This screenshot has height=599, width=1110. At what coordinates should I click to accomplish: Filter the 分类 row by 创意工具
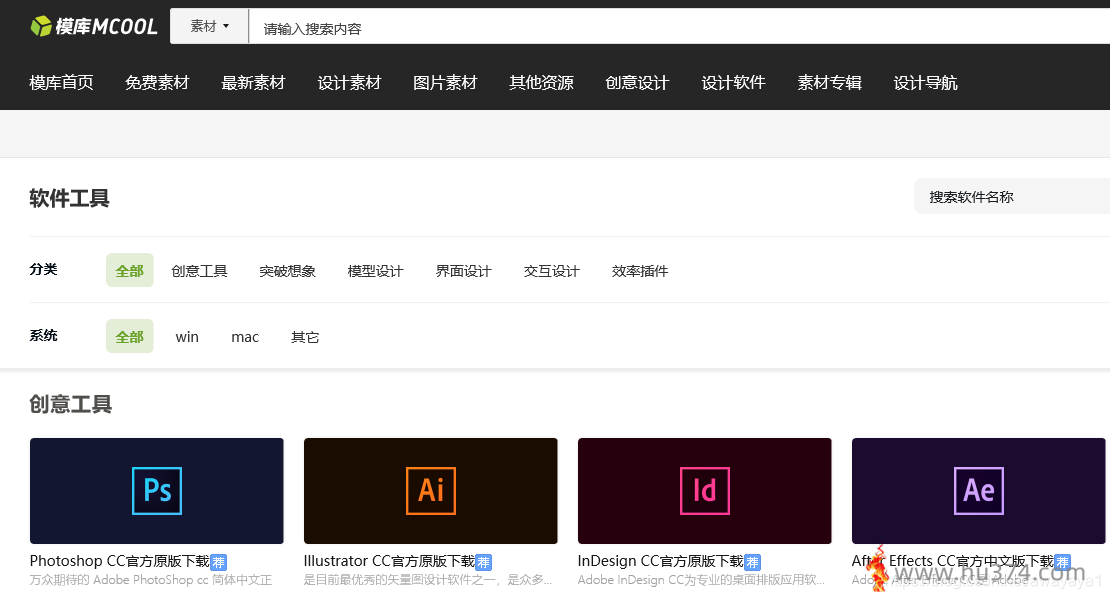[x=200, y=271]
